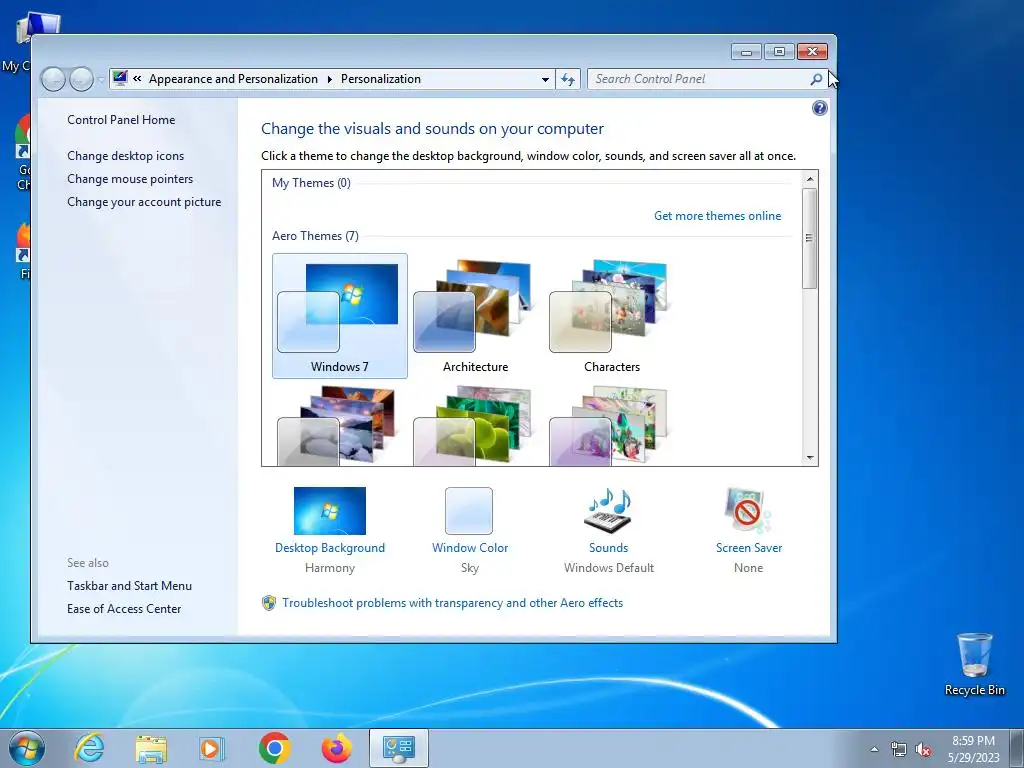Select the Windows 7 theme thumbnail
This screenshot has height=768, width=1024.
coord(340,316)
